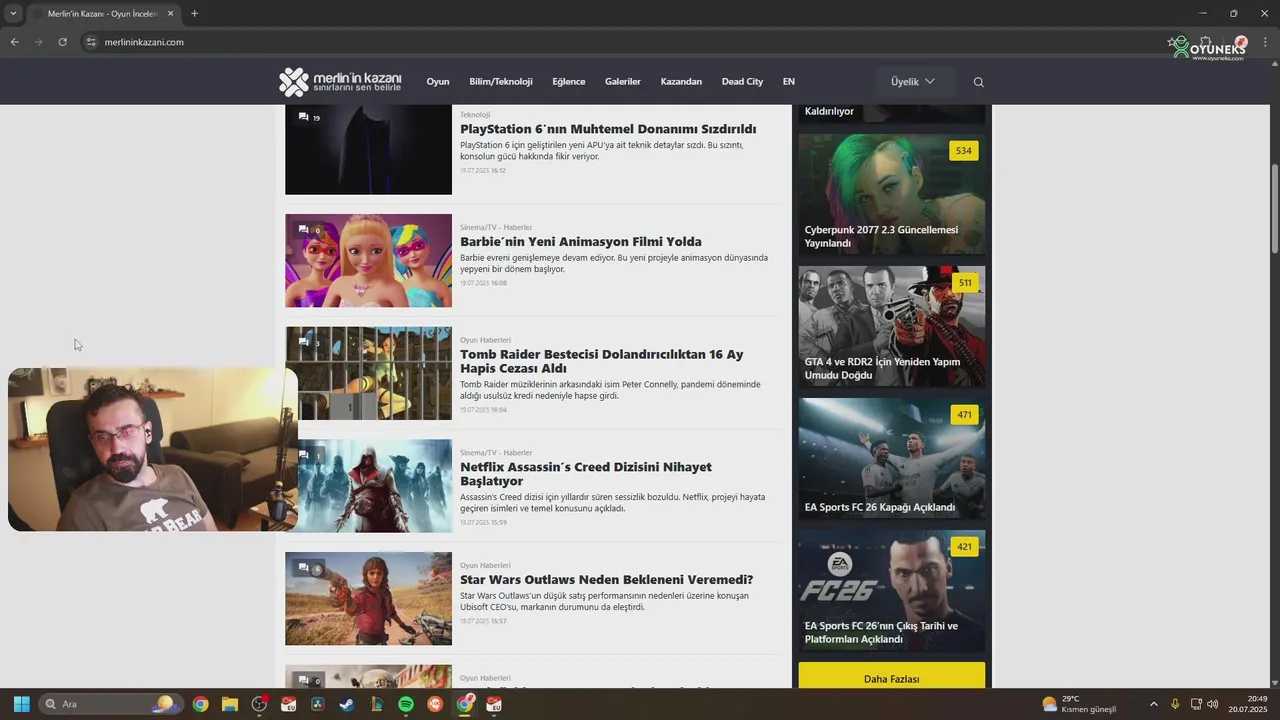
Task: View site information icon in address bar
Action: pos(90,42)
